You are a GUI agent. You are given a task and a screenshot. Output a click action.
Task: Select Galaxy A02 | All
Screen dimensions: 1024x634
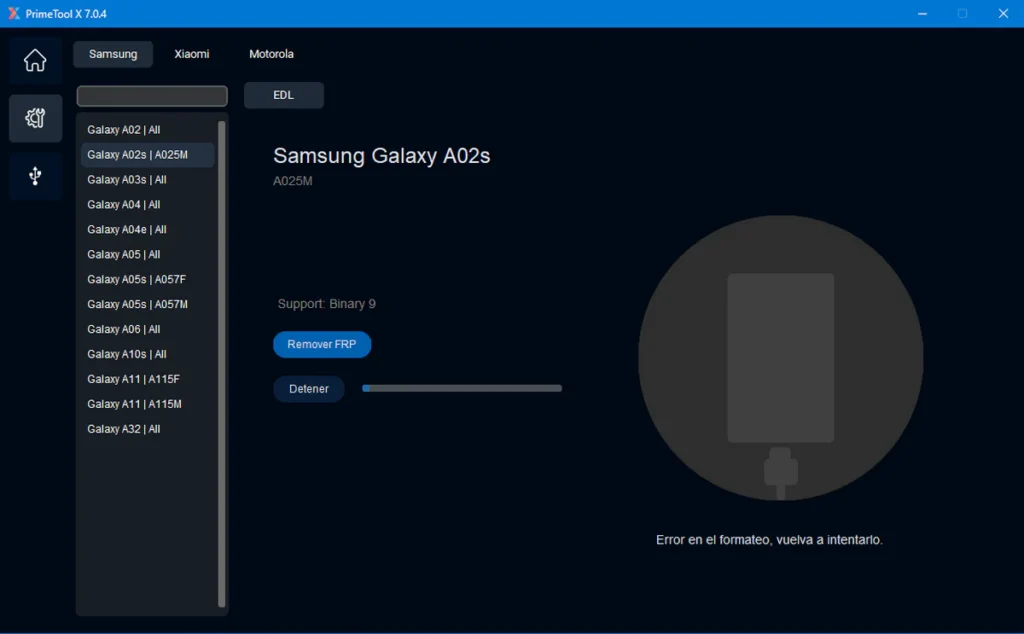coord(148,130)
